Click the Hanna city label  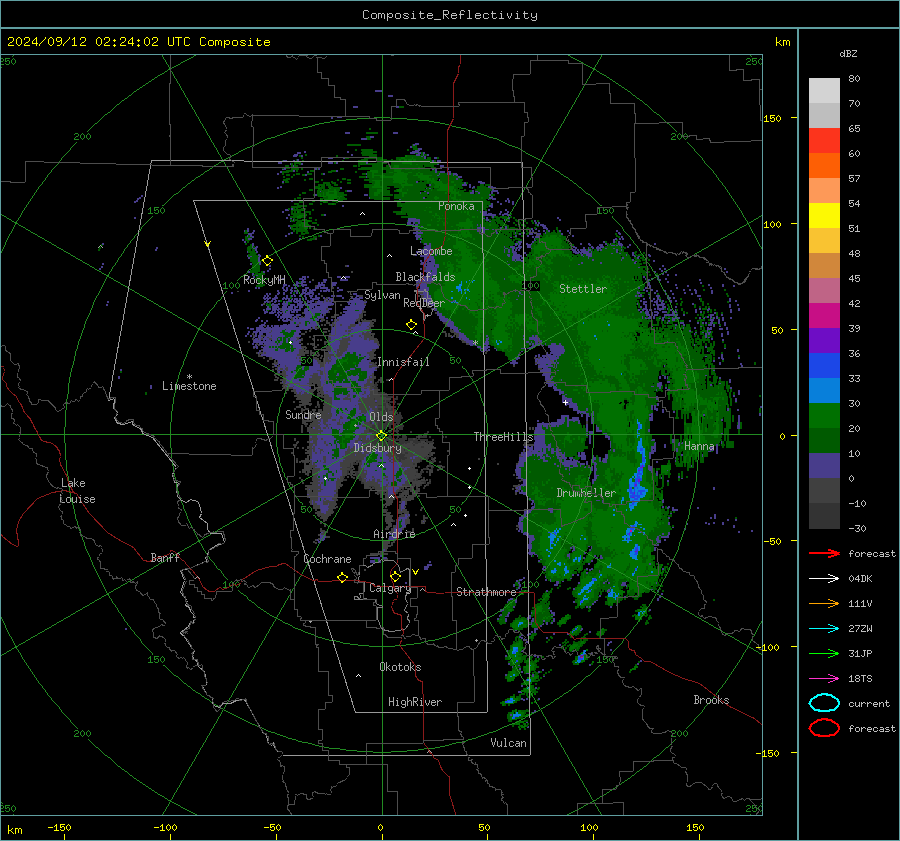coord(699,446)
